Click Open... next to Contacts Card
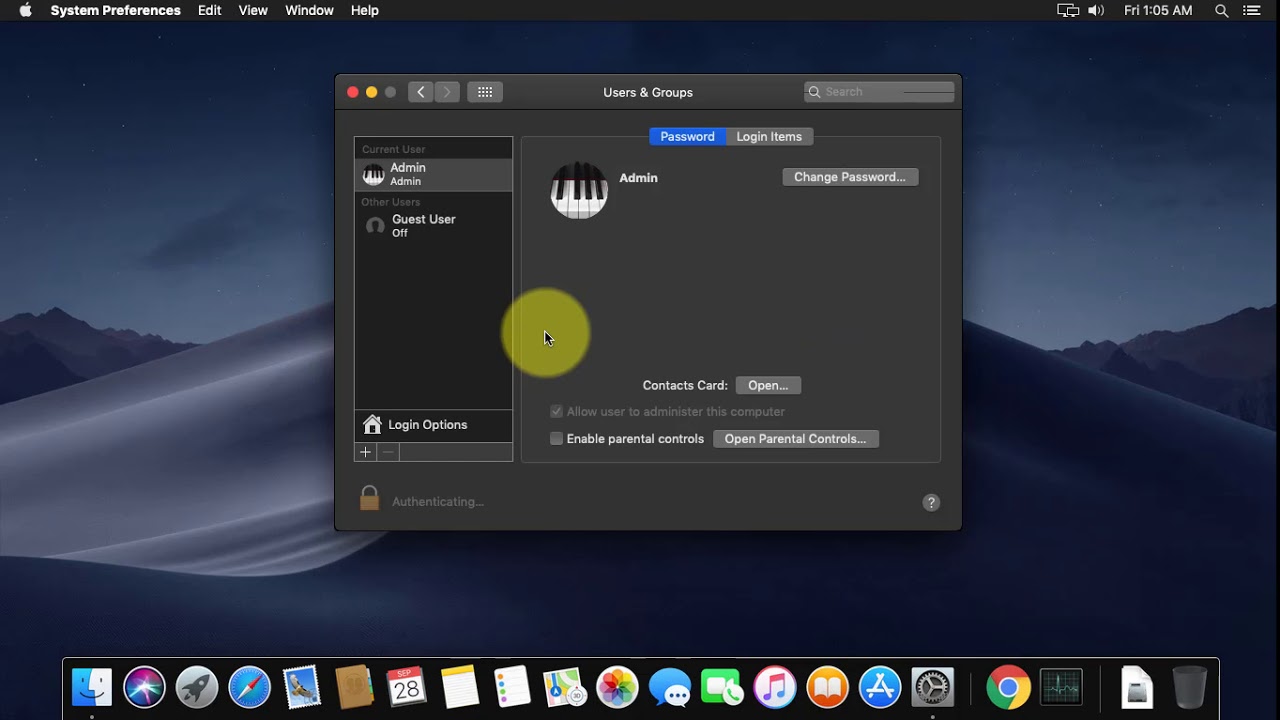 [768, 385]
